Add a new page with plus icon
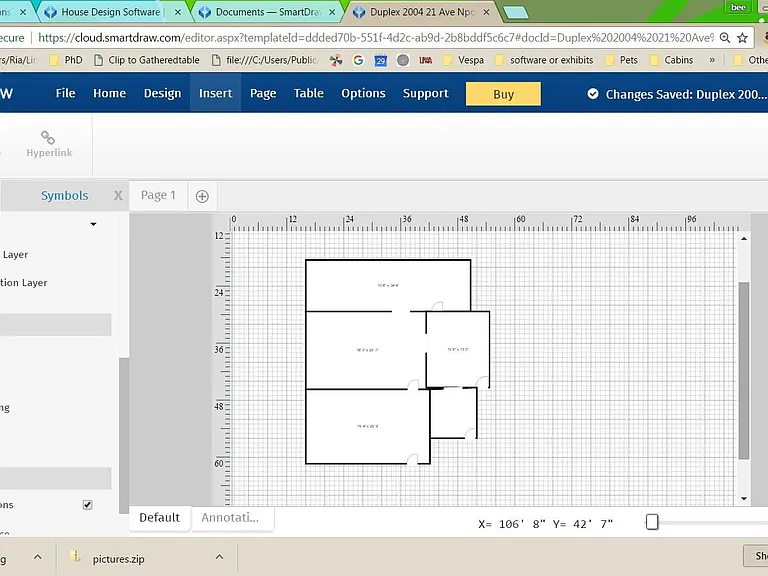This screenshot has height=576, width=768. tap(202, 196)
